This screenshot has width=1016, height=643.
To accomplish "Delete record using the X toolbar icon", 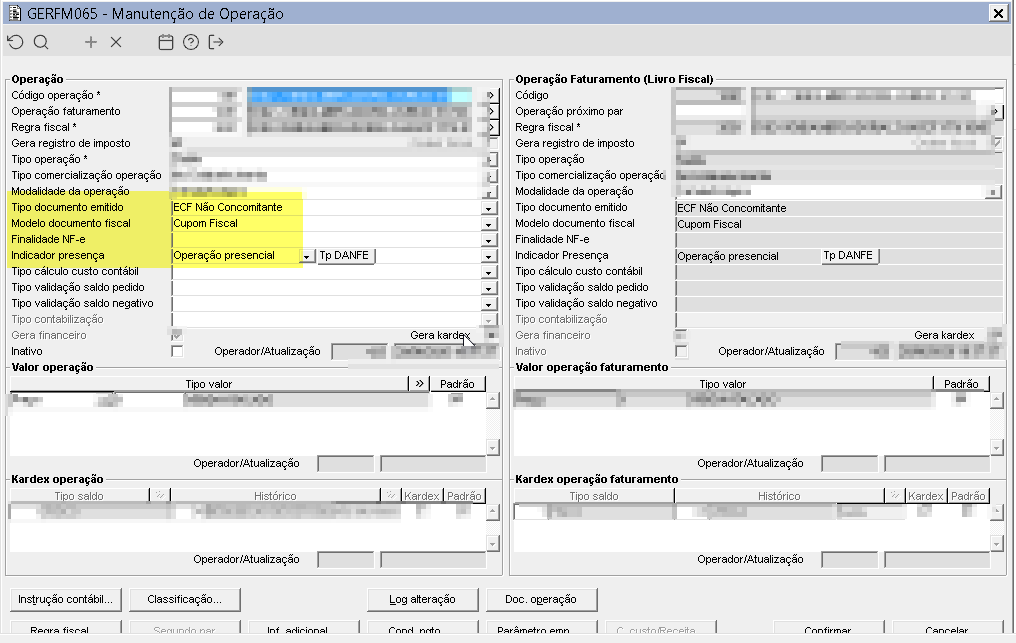I will click(116, 42).
